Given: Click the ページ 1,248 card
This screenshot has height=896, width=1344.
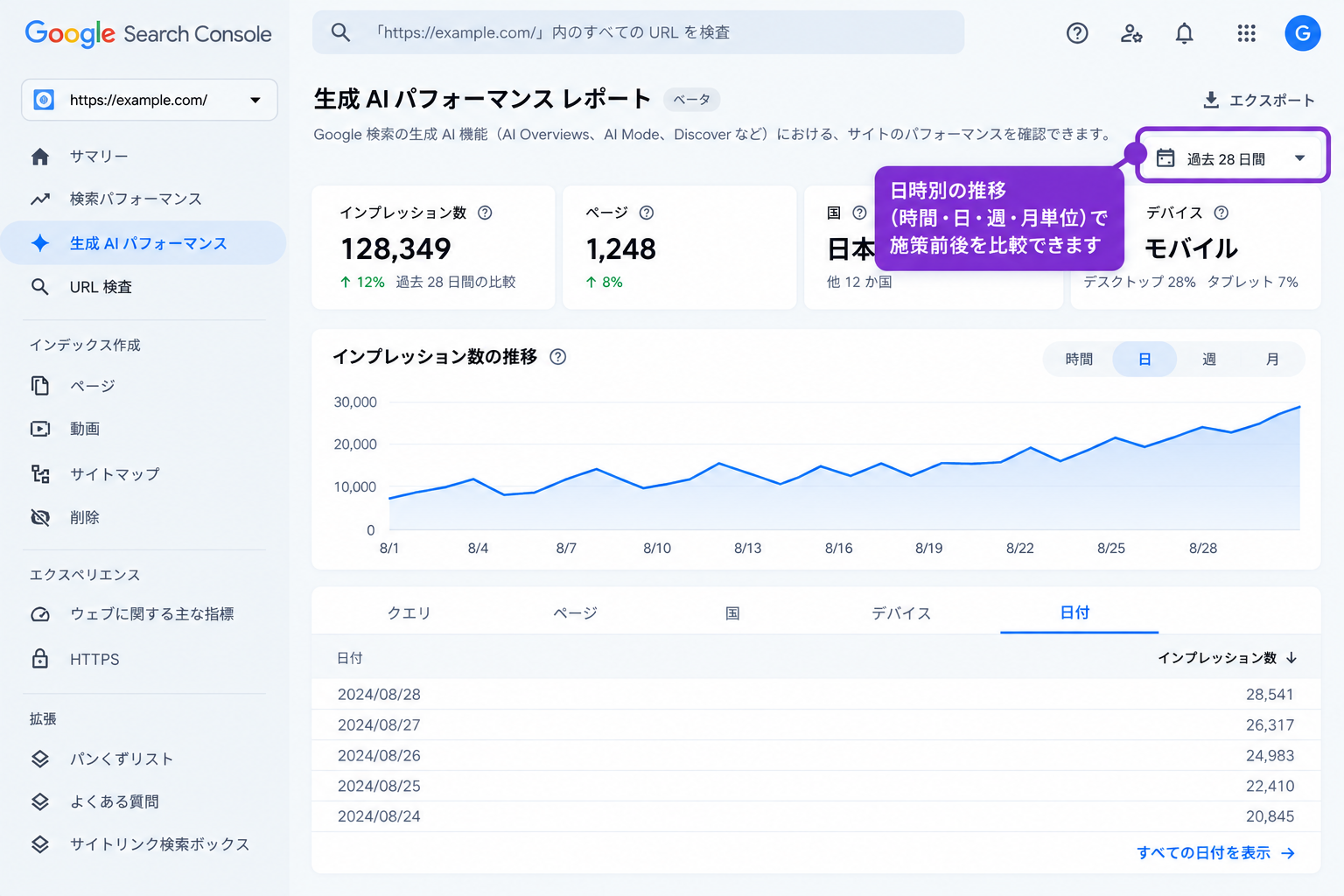Looking at the screenshot, I should click(x=679, y=247).
